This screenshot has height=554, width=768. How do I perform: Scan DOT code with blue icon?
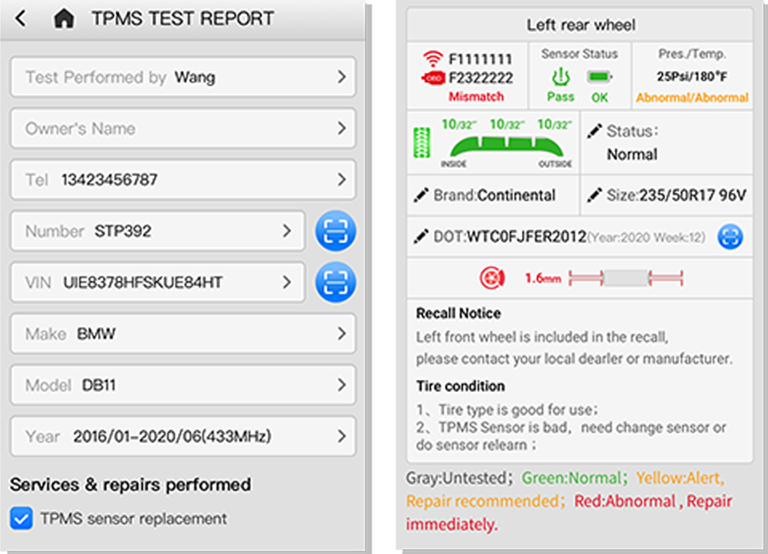(731, 237)
